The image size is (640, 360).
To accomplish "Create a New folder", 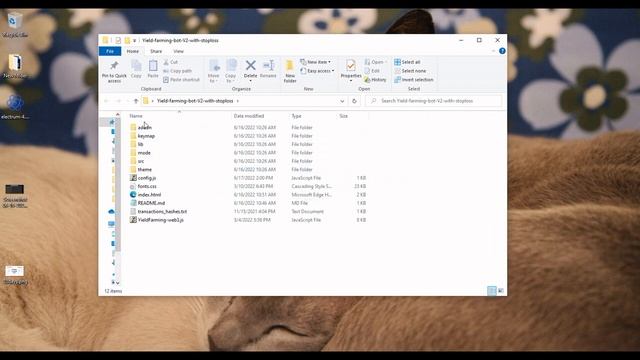I will coord(290,71).
